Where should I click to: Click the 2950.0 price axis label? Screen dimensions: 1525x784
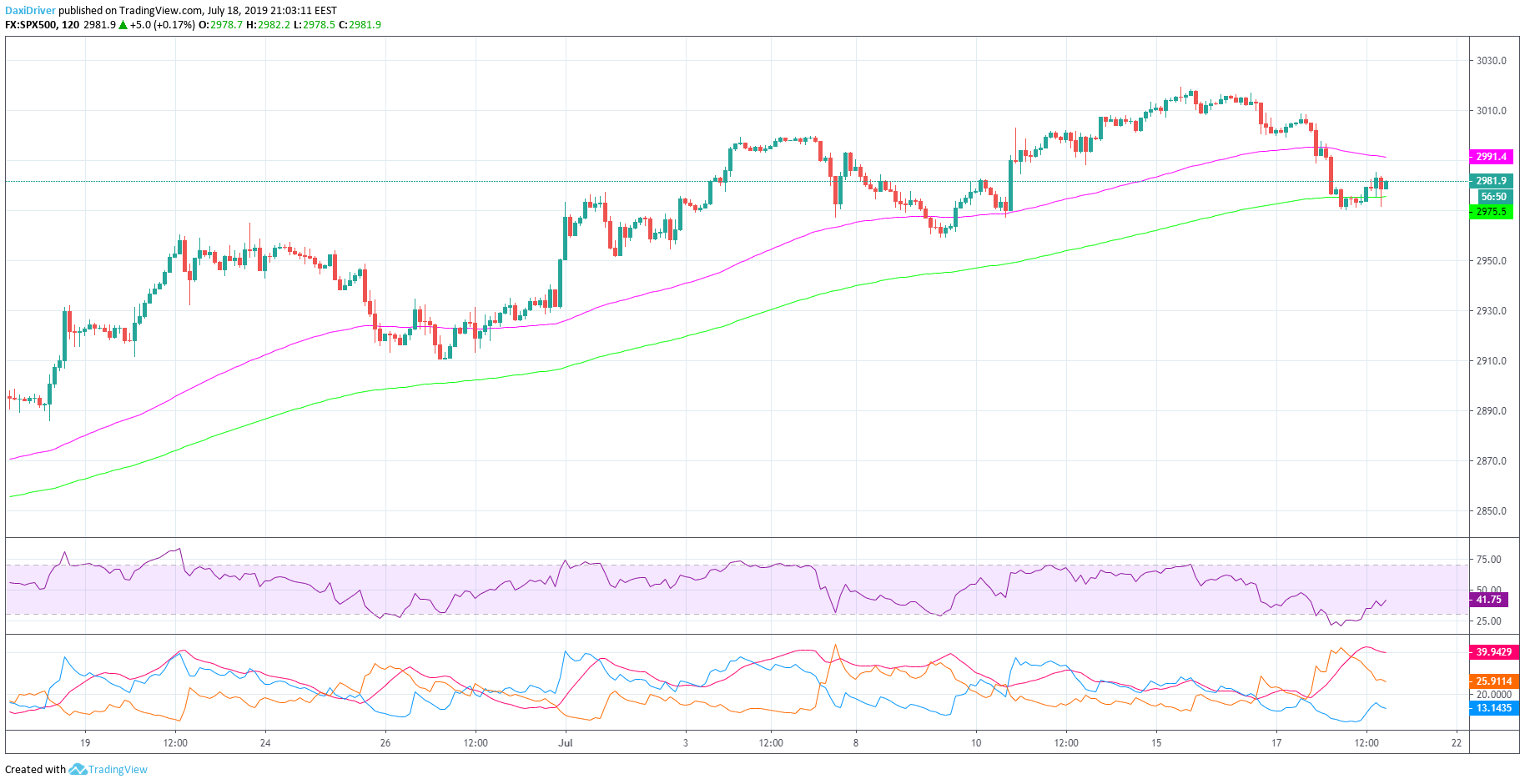(1492, 261)
